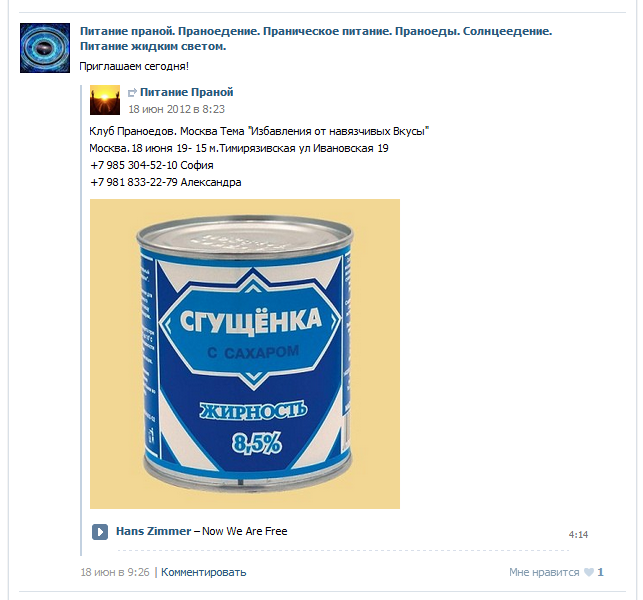Seek on the dashed audio progress line

[343, 550]
